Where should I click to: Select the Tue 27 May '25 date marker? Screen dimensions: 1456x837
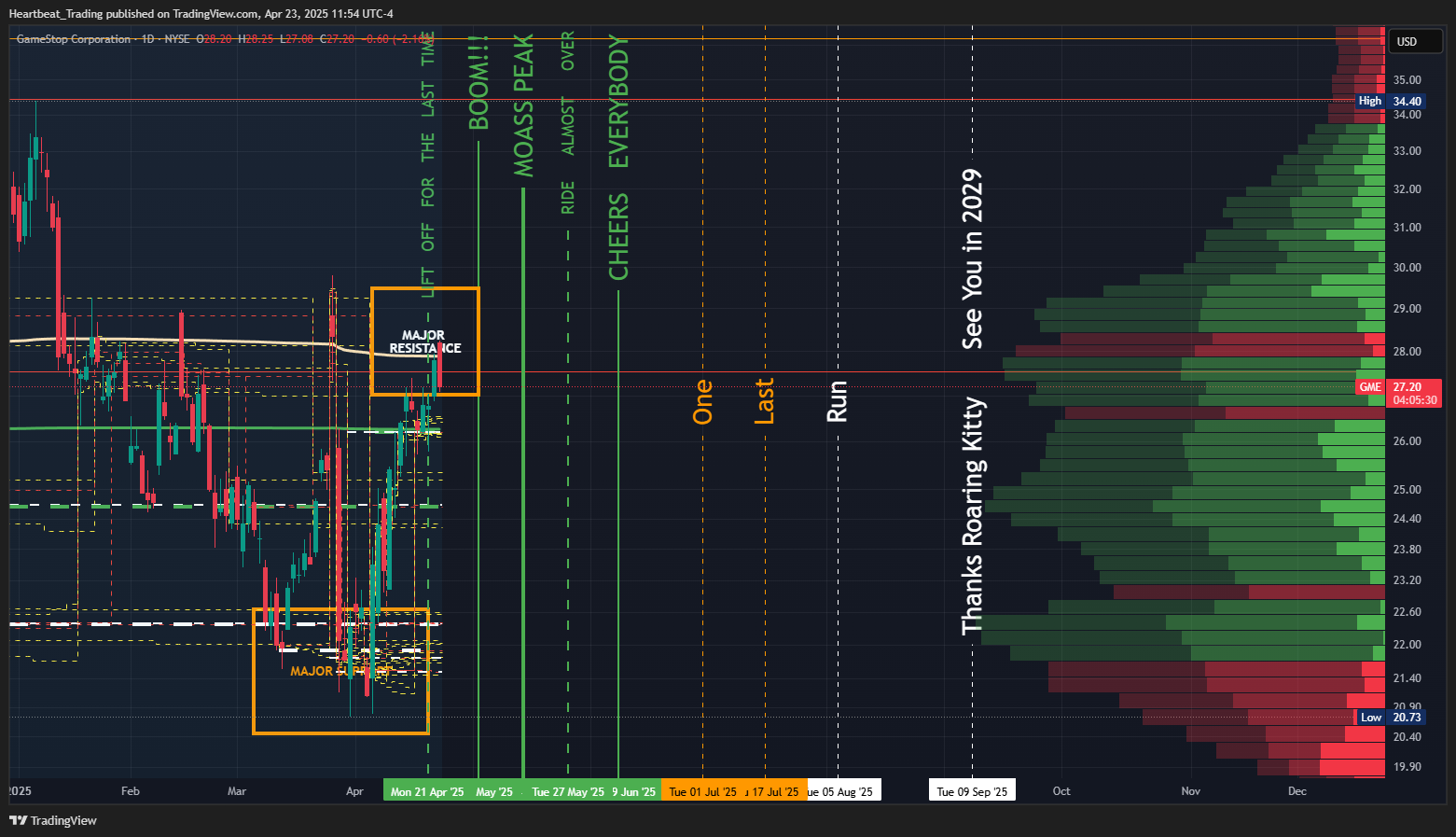click(568, 791)
